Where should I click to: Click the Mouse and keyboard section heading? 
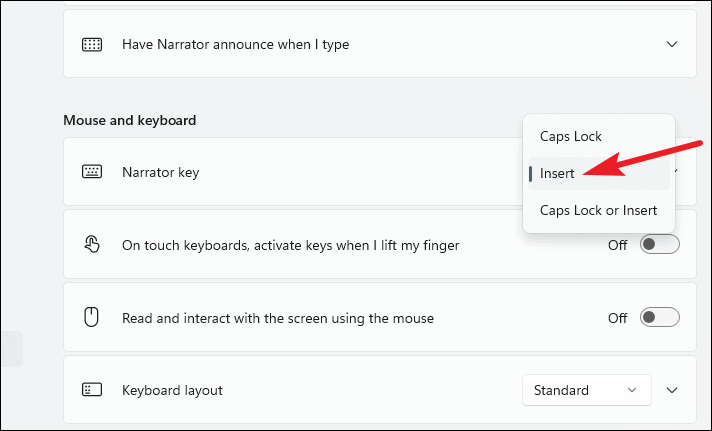tap(129, 120)
